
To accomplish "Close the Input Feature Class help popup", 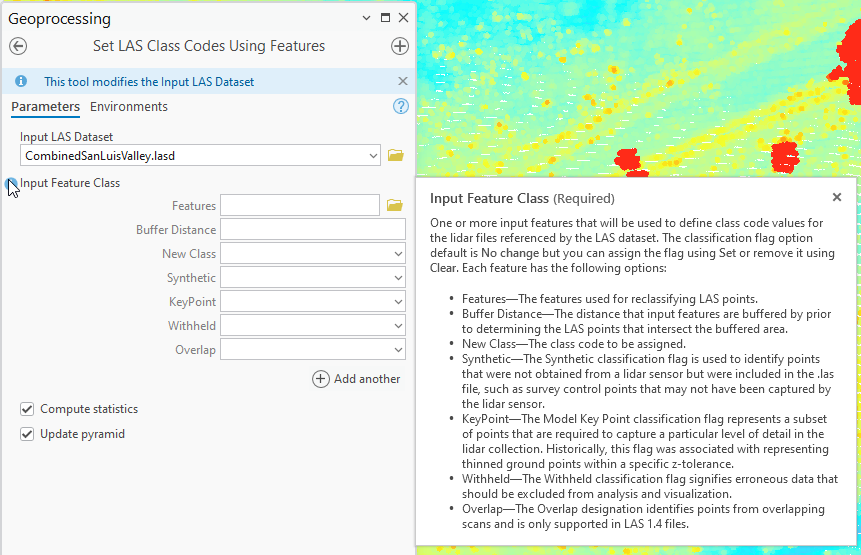I will (836, 197).
